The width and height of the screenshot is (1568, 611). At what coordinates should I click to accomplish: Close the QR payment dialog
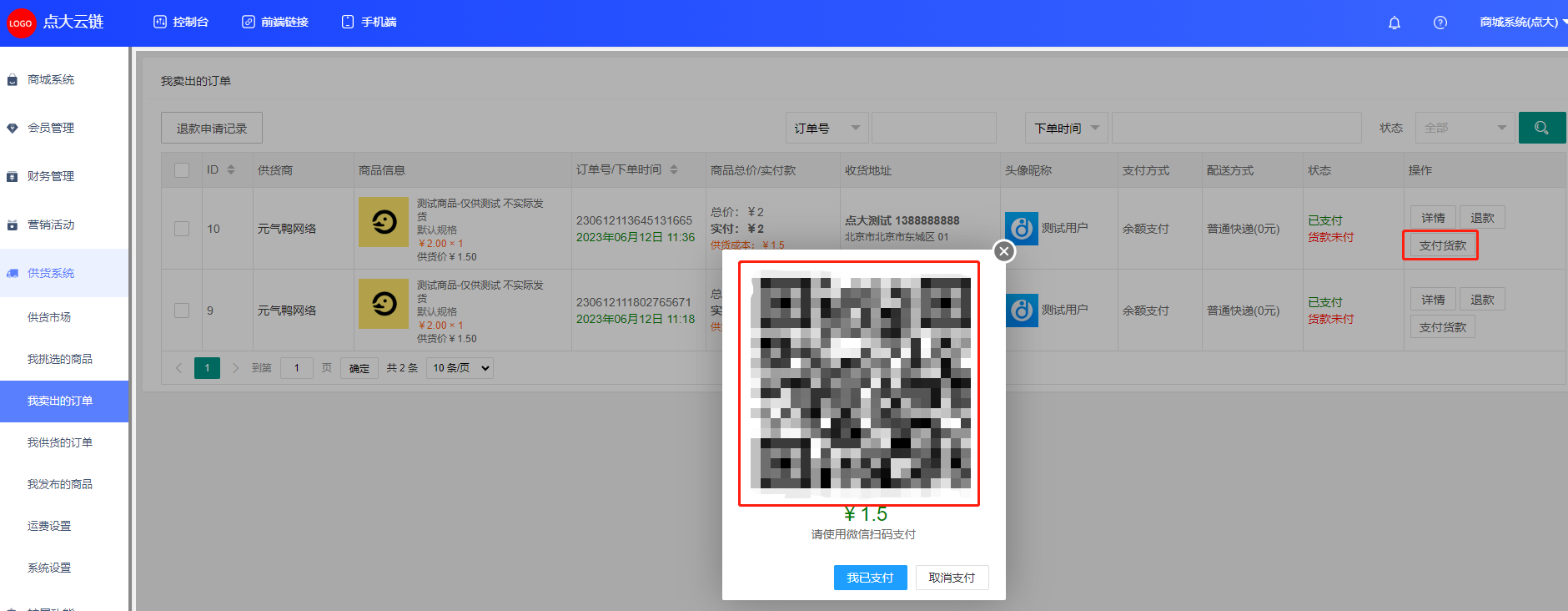pyautogui.click(x=1004, y=250)
